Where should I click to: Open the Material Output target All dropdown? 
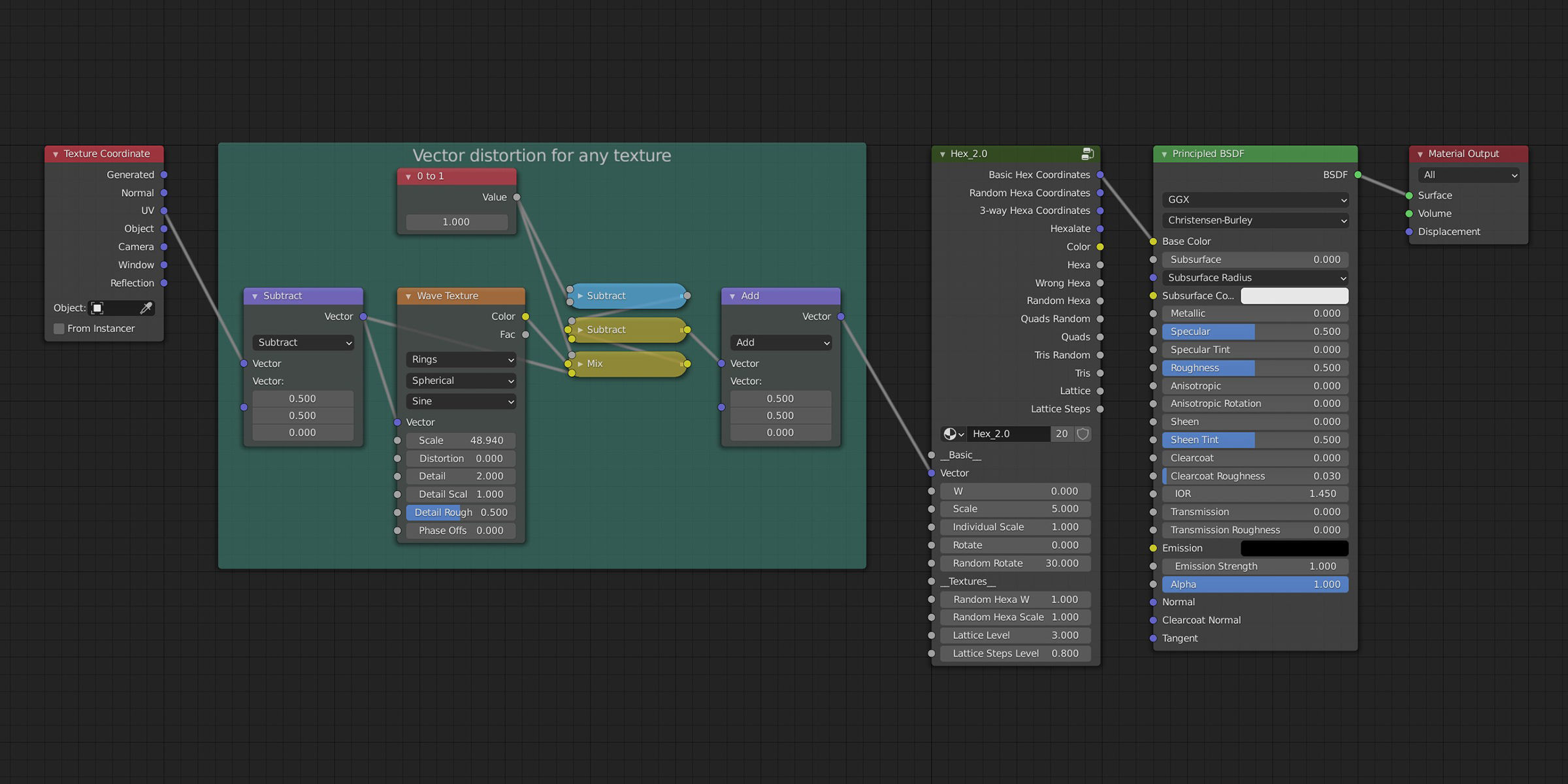point(1469,174)
